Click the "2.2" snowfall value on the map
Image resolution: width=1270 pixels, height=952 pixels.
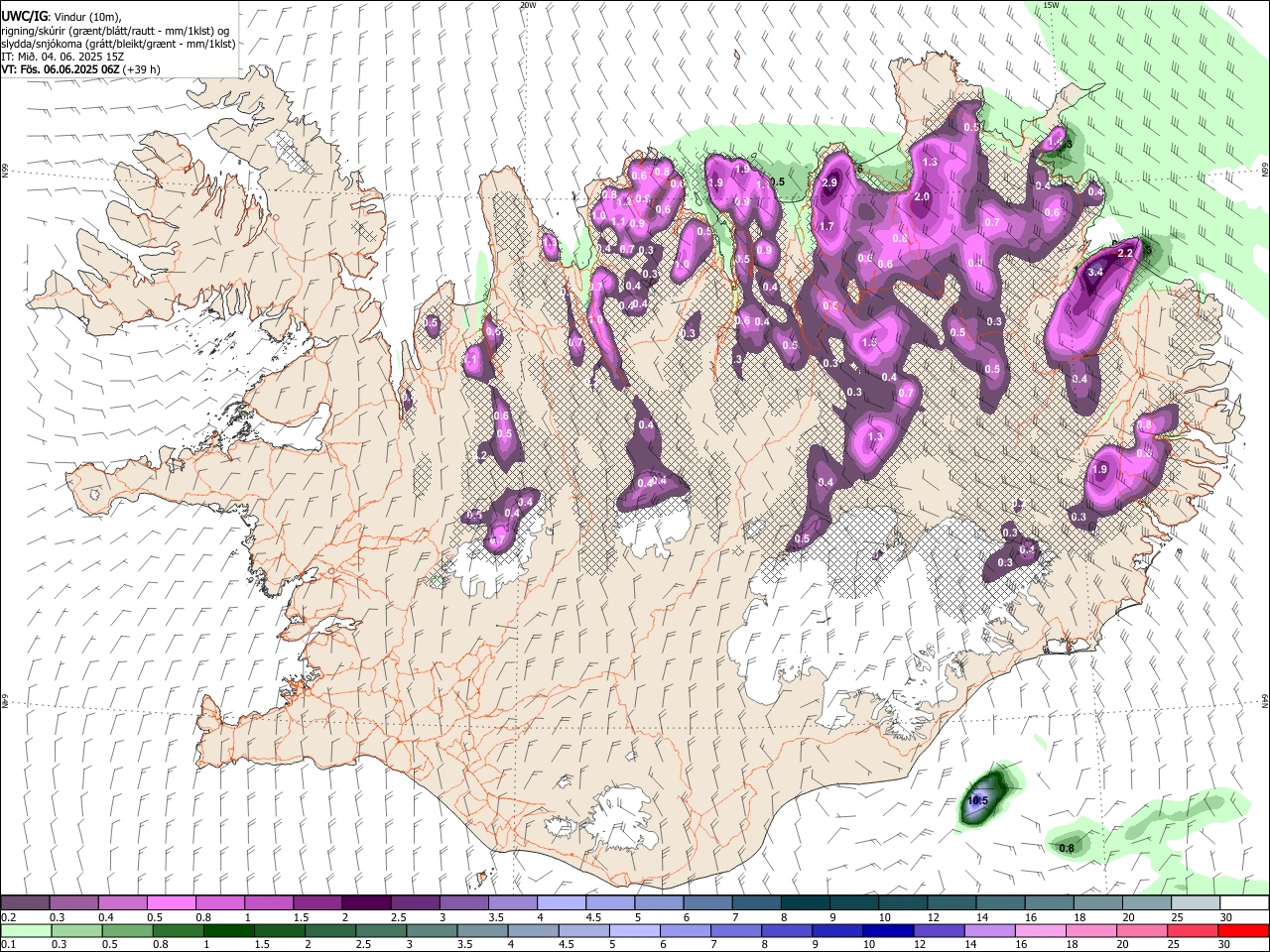click(1125, 254)
